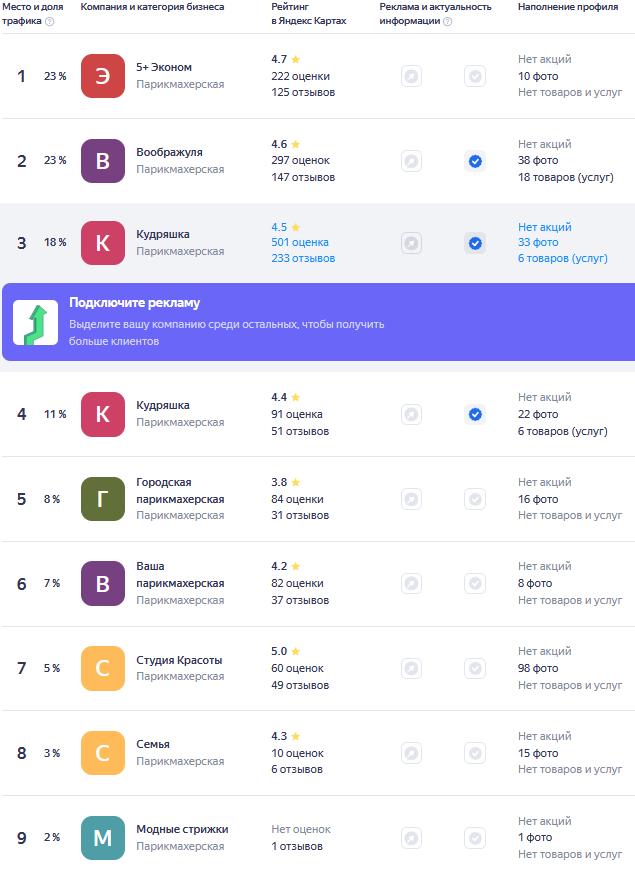This screenshot has height=870, width=635.
Task: Click the advertising icon in Кудряшка 11 % row
Action: (x=411, y=414)
